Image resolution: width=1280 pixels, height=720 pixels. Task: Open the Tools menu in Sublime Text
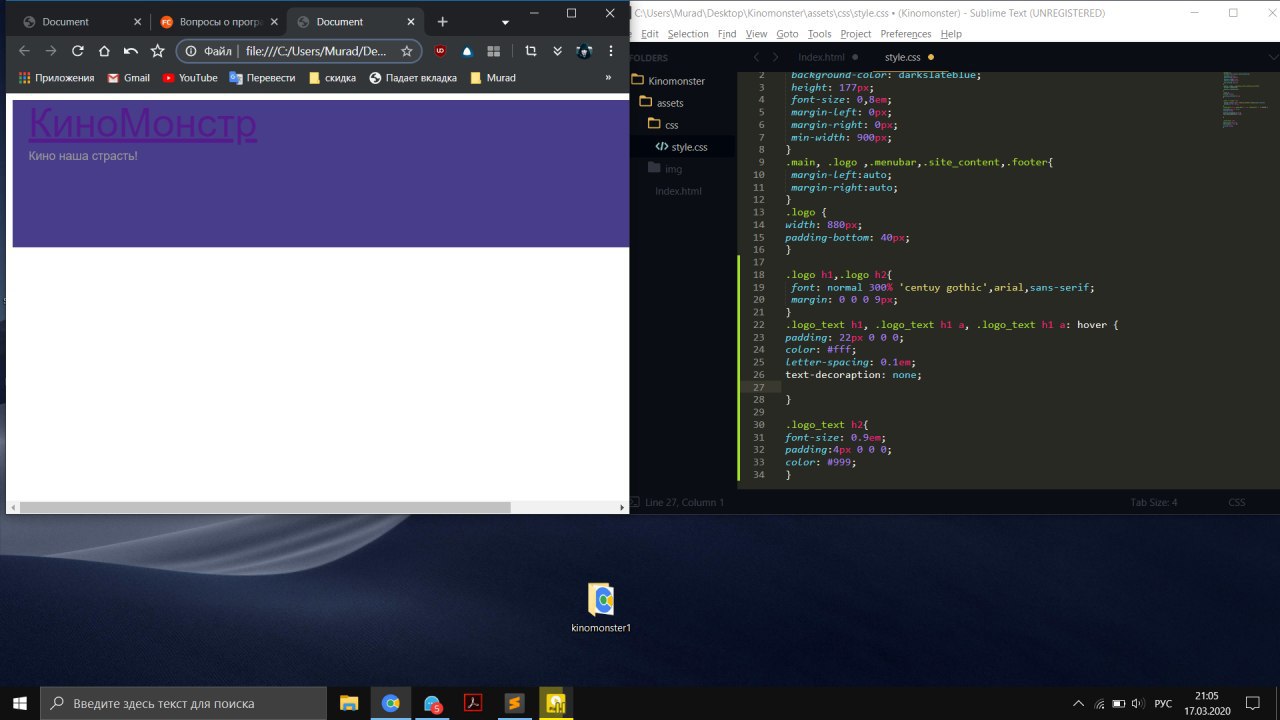pyautogui.click(x=819, y=34)
